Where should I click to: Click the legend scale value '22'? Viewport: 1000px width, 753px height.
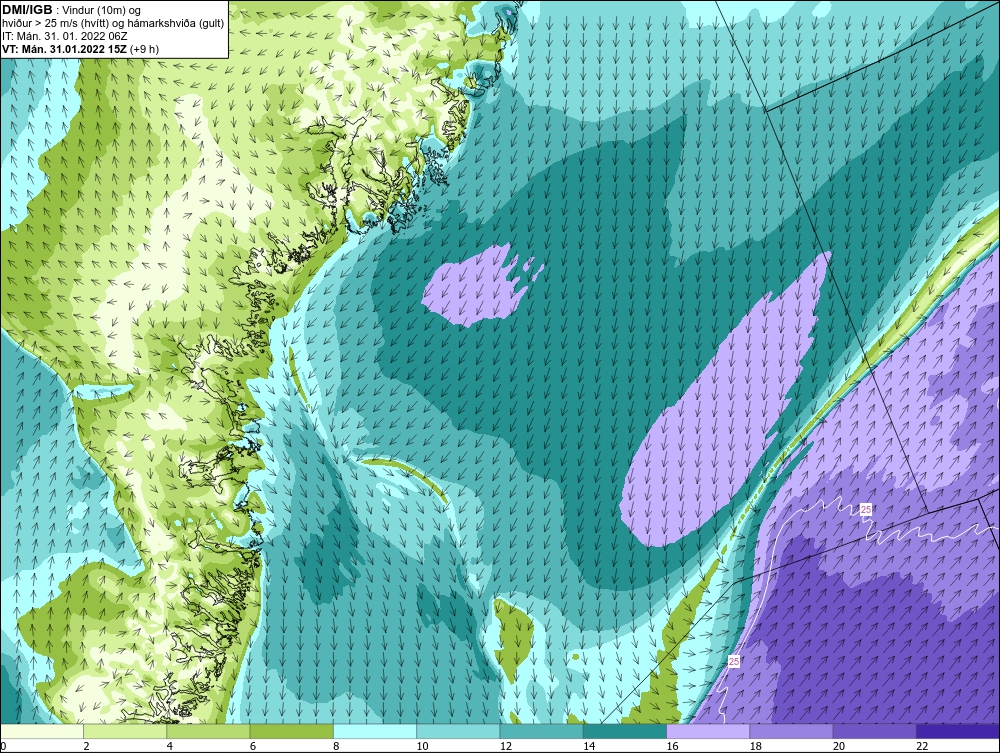pos(922,746)
